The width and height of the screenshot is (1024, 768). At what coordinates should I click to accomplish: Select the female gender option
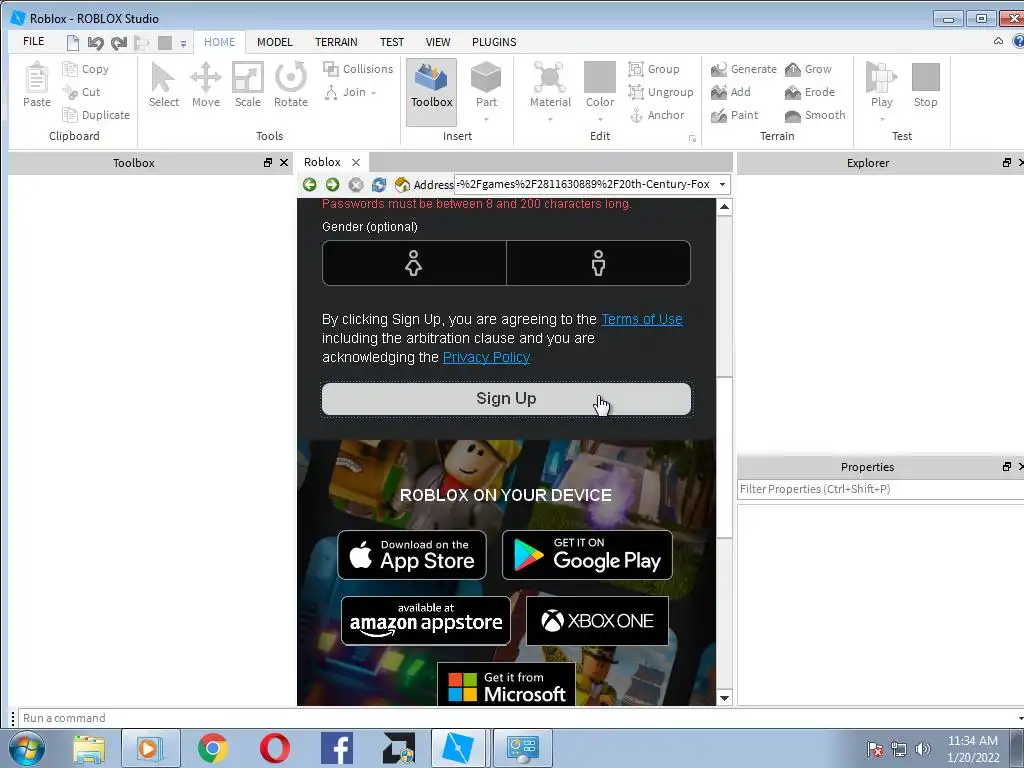(413, 263)
